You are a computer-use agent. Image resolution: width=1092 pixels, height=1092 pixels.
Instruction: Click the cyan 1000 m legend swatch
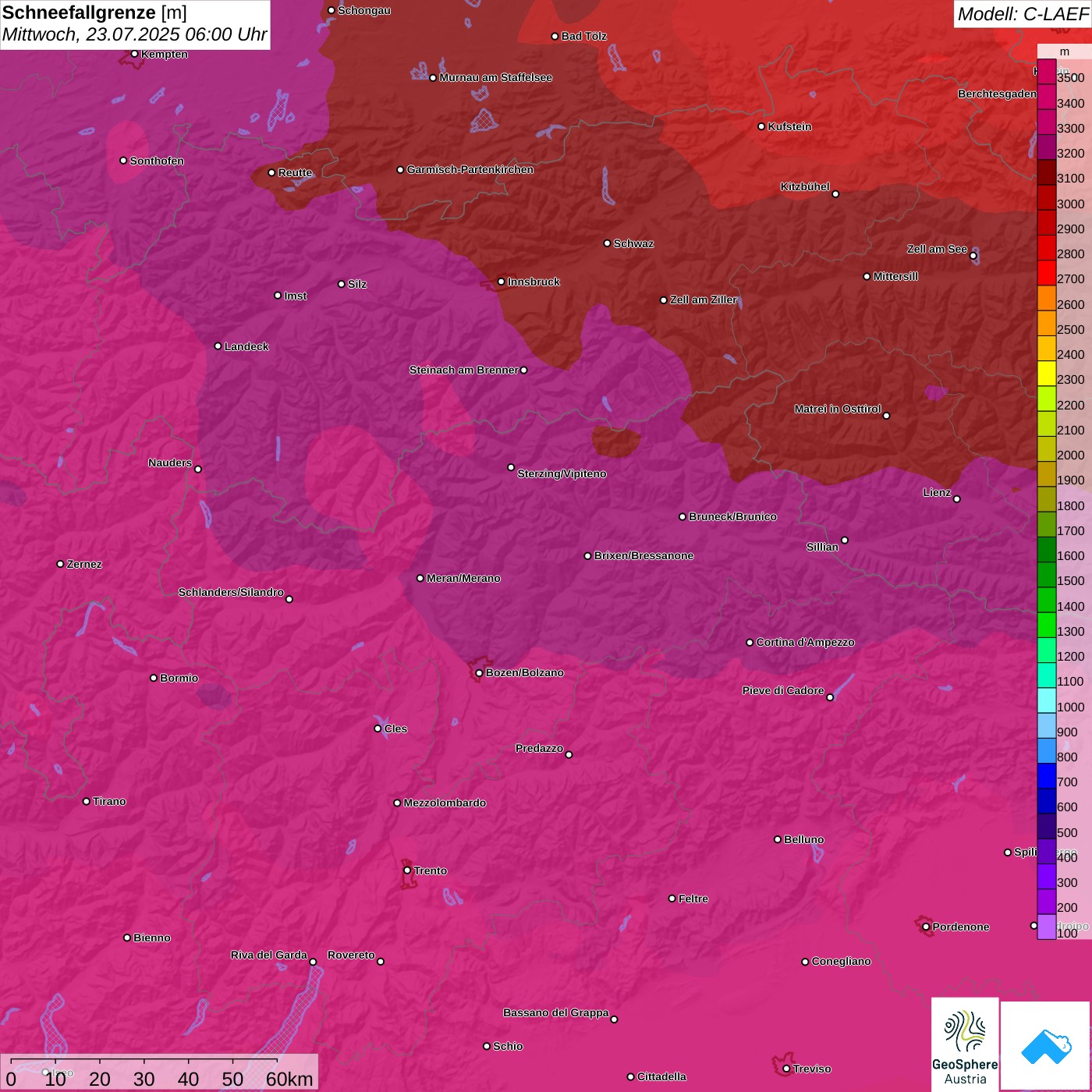pos(1046,700)
